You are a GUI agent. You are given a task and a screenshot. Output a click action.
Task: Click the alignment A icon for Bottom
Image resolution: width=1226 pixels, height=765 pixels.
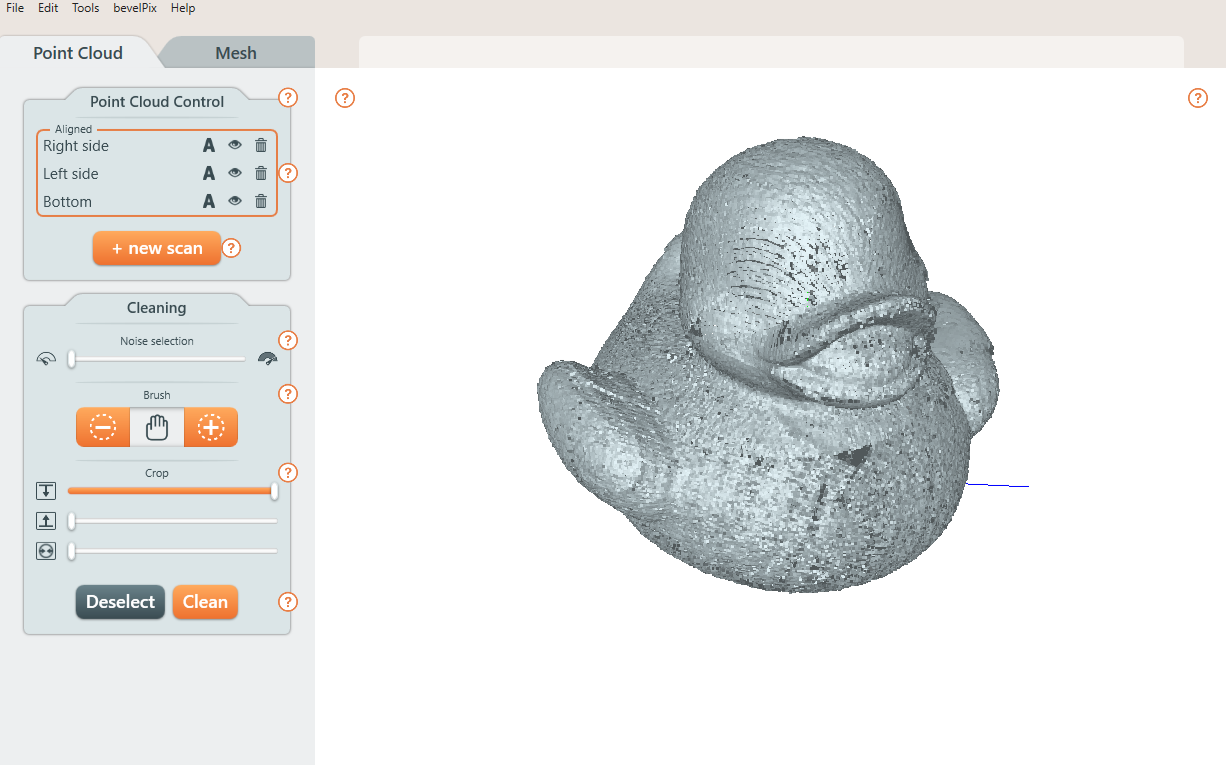pyautogui.click(x=209, y=201)
